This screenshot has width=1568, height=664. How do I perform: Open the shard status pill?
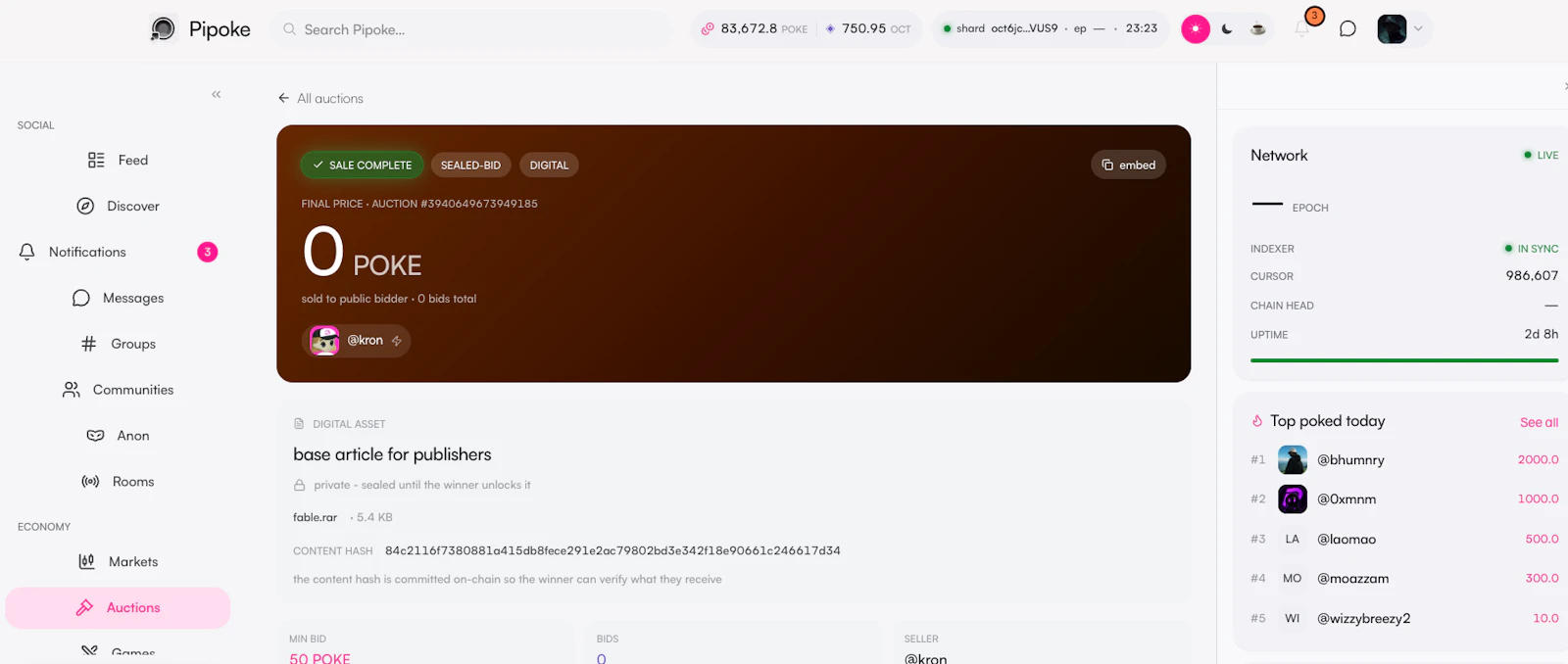[1050, 29]
